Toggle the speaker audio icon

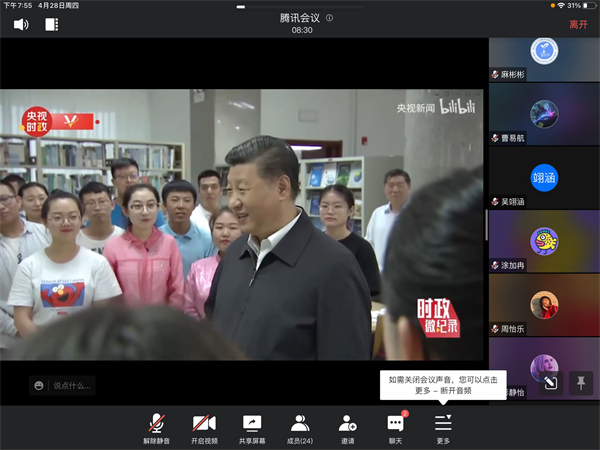tap(21, 24)
